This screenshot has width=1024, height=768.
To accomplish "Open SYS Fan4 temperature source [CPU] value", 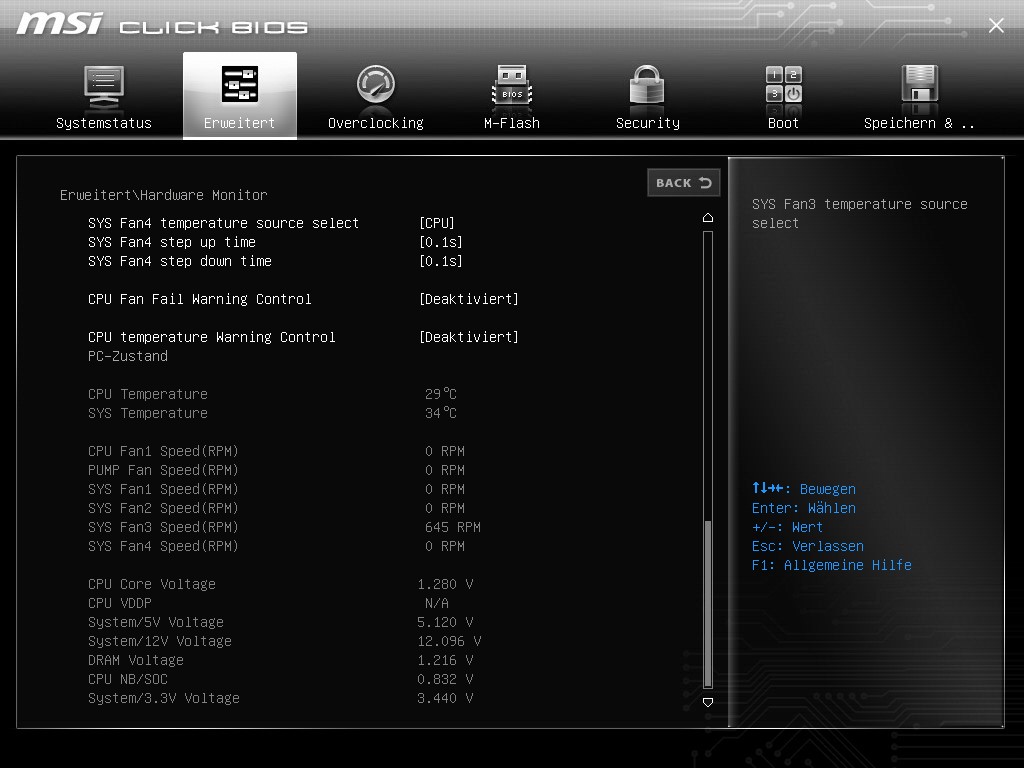I will coord(437,223).
